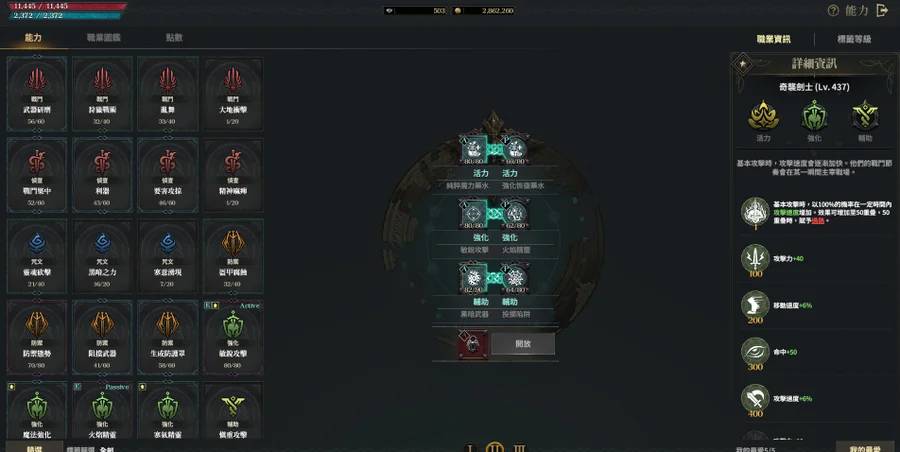Exit the ability screen via exit icon
The image size is (900, 452).
pos(882,10)
